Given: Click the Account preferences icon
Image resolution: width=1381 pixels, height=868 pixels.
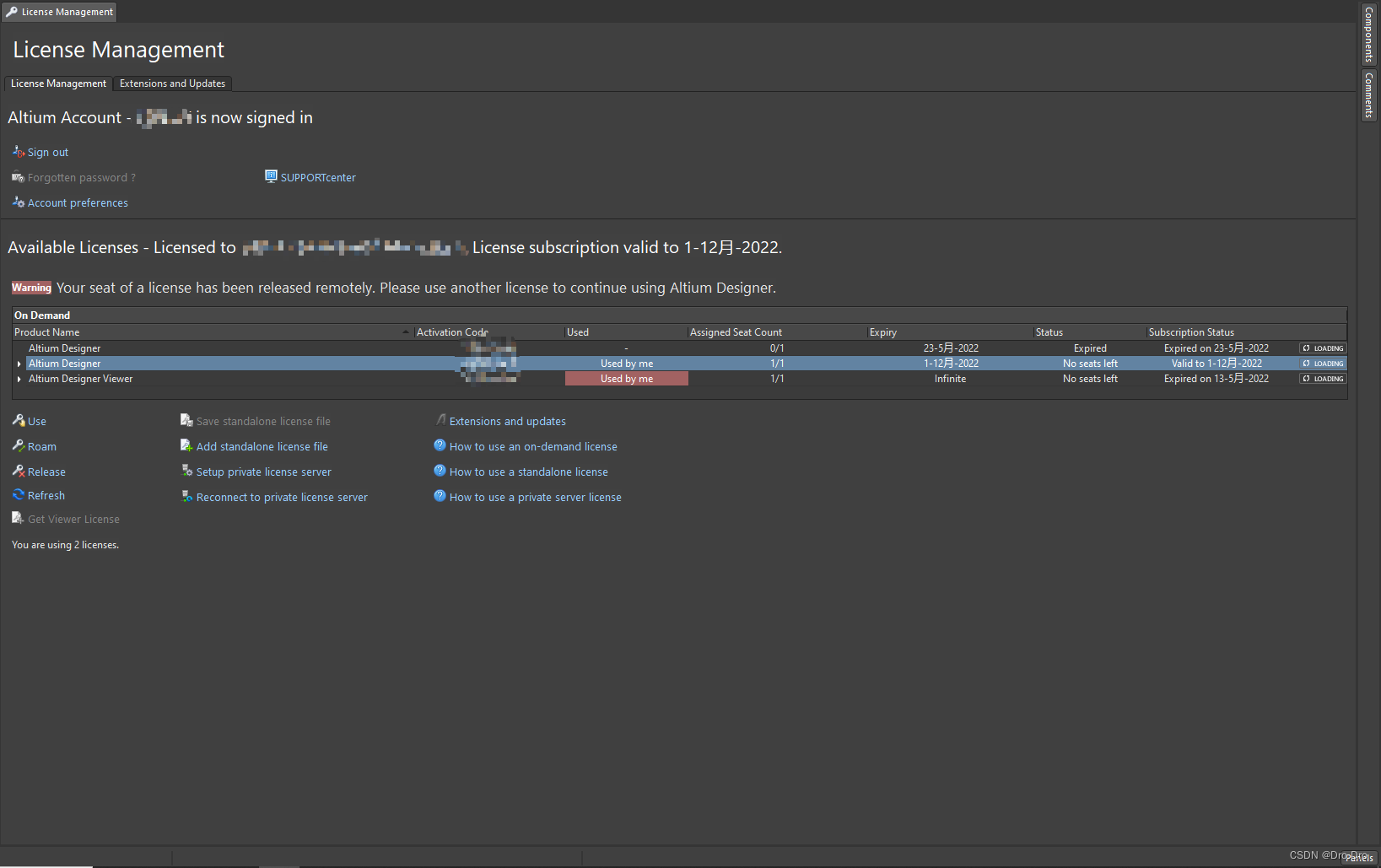Looking at the screenshot, I should click(x=18, y=202).
